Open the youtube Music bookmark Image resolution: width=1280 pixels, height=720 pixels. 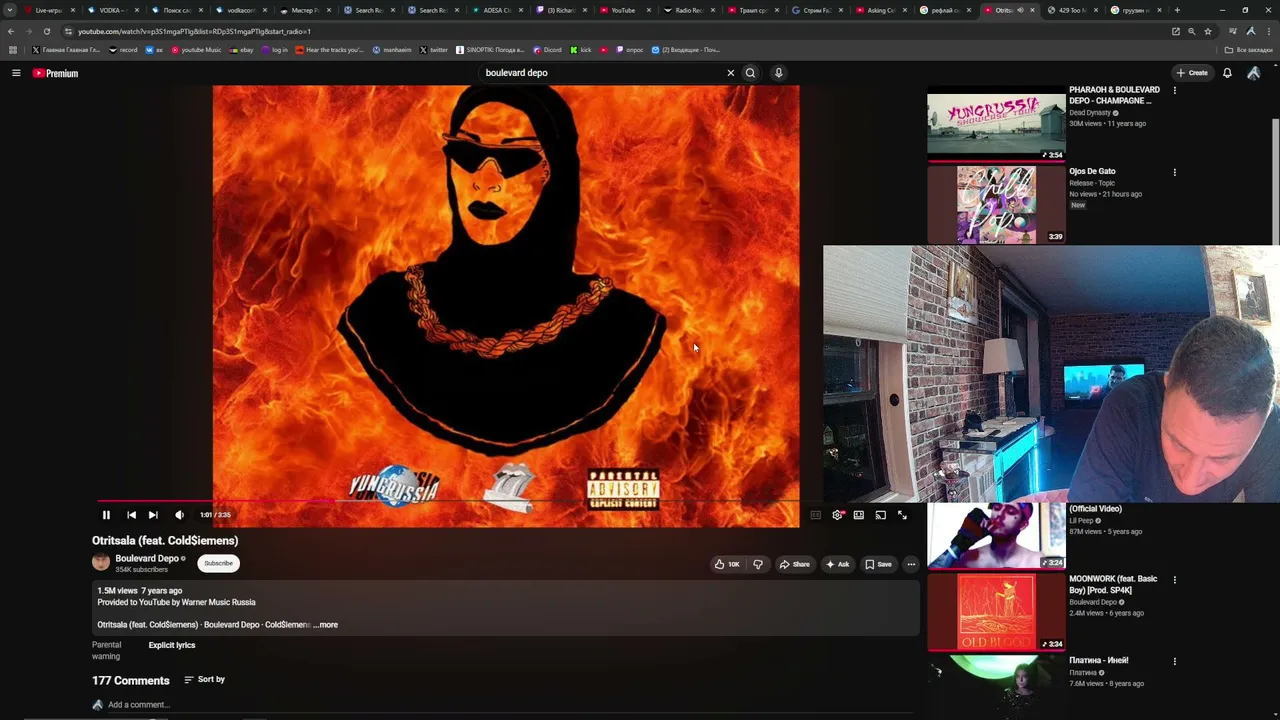tap(197, 50)
